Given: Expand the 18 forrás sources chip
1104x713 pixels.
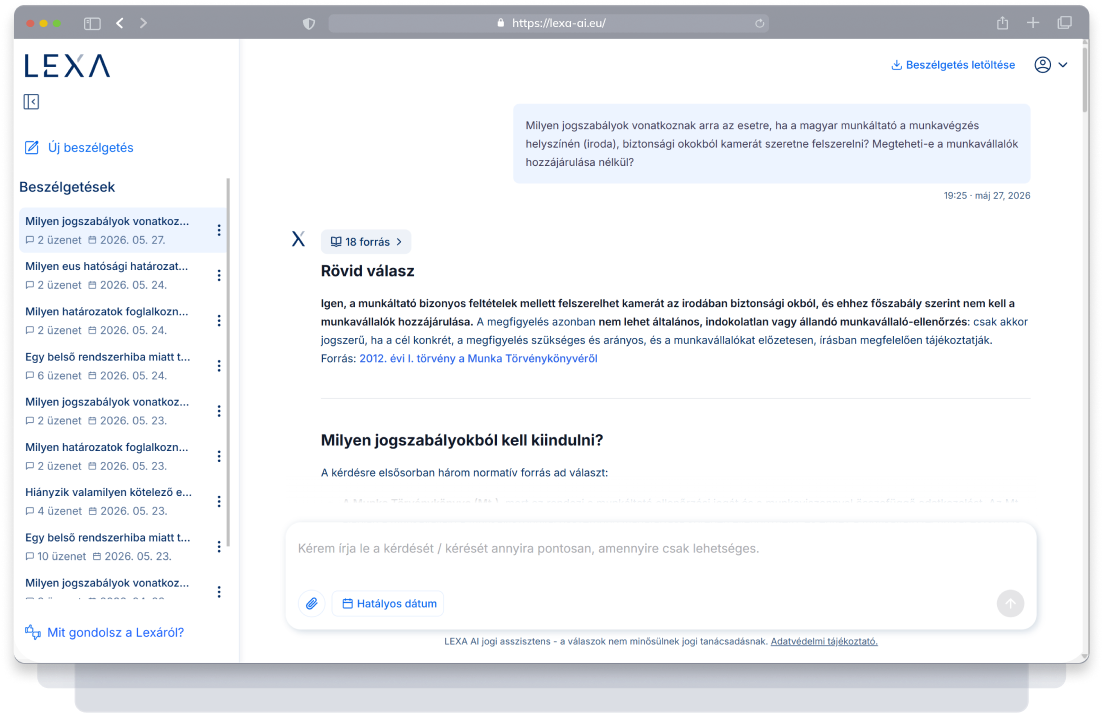Looking at the screenshot, I should pos(366,241).
